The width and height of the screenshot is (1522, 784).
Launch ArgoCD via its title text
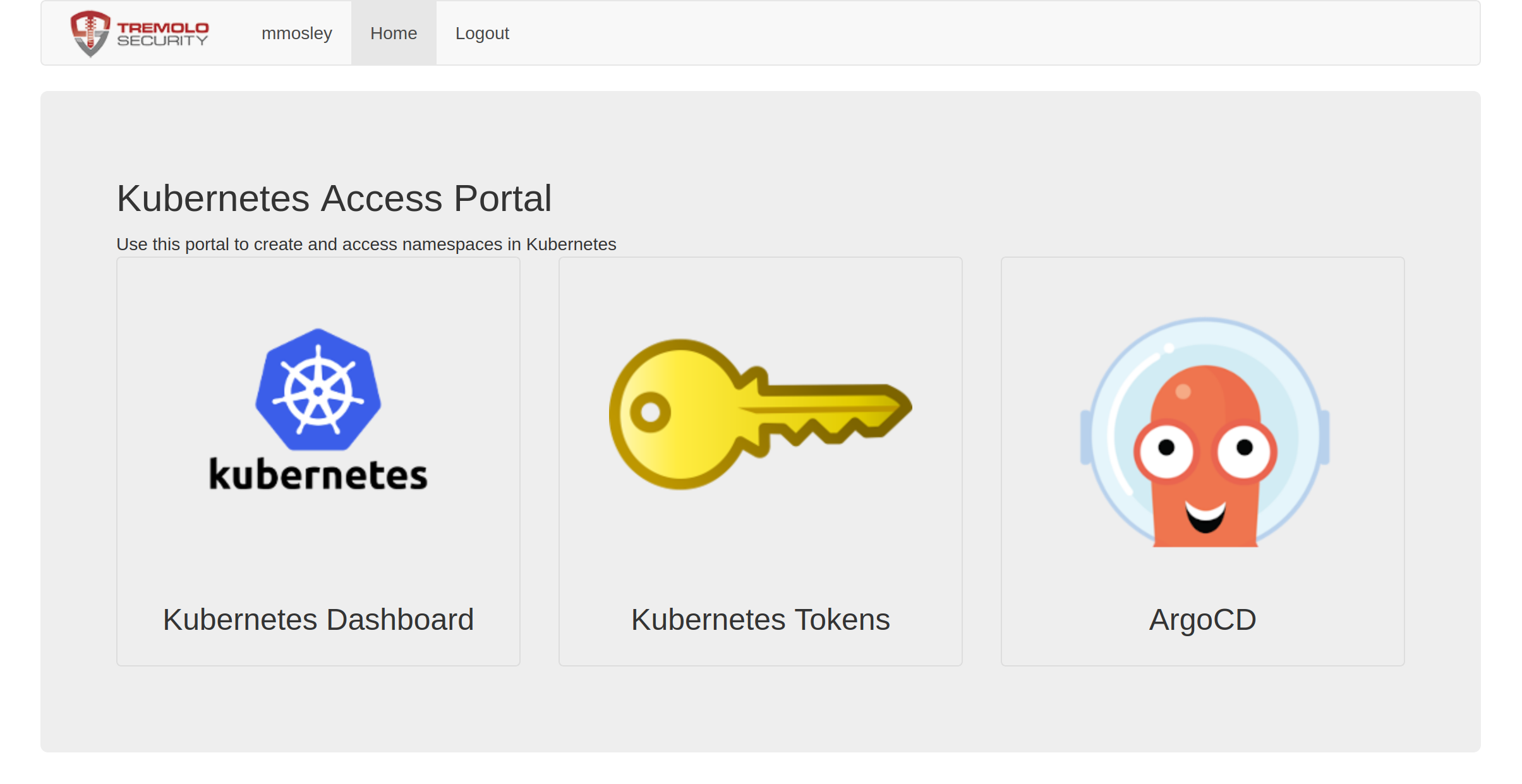click(1202, 619)
